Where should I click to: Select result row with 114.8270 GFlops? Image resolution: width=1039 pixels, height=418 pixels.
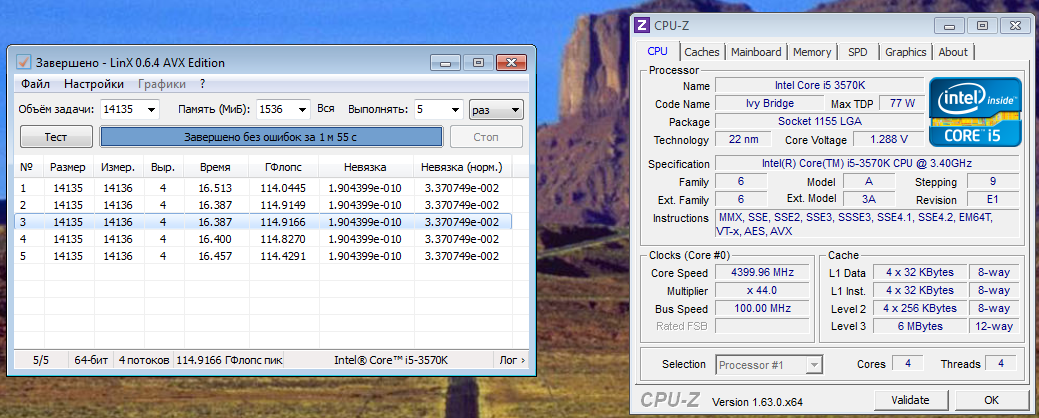point(263,238)
